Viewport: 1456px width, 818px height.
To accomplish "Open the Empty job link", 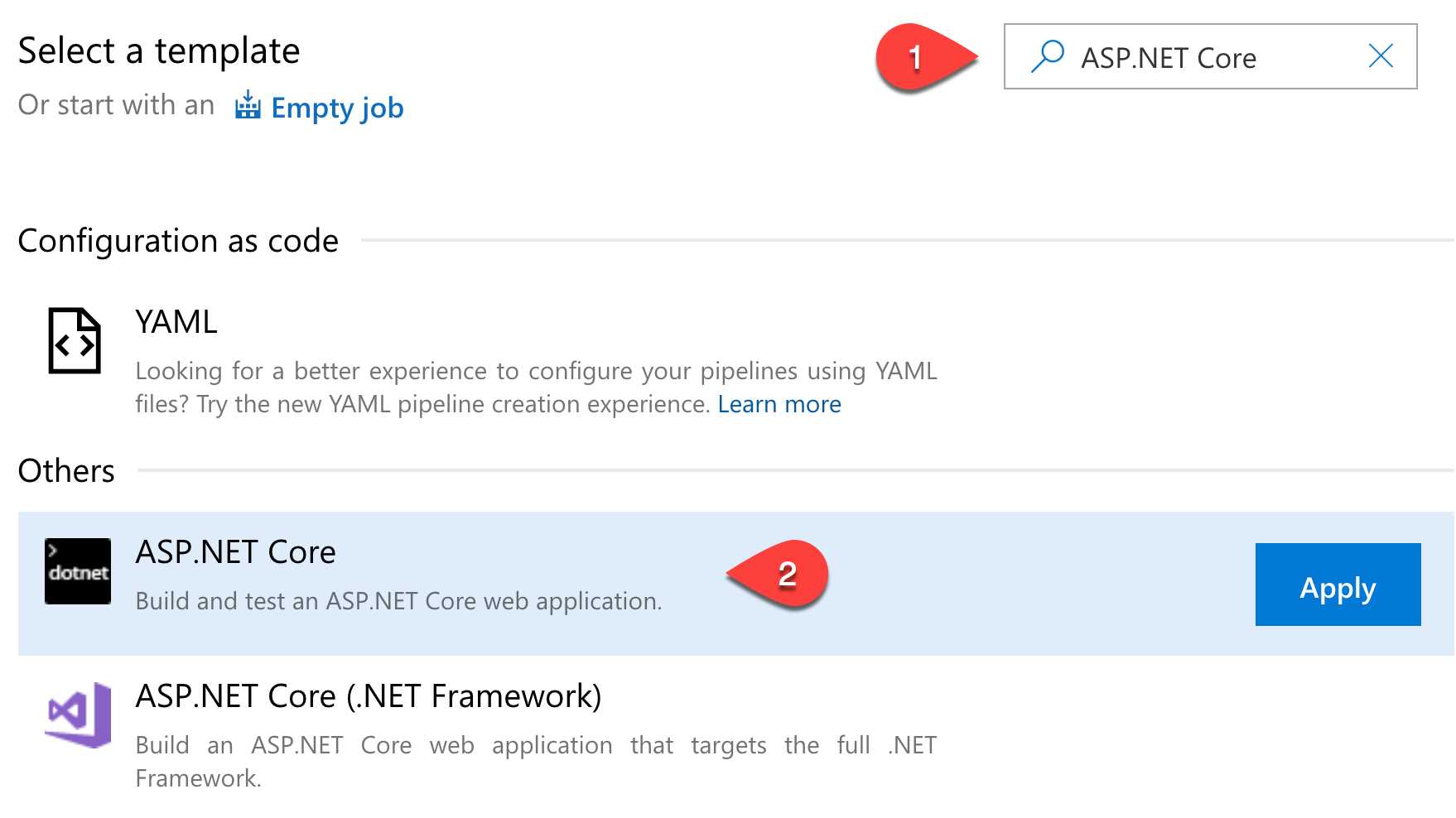I will tap(336, 108).
